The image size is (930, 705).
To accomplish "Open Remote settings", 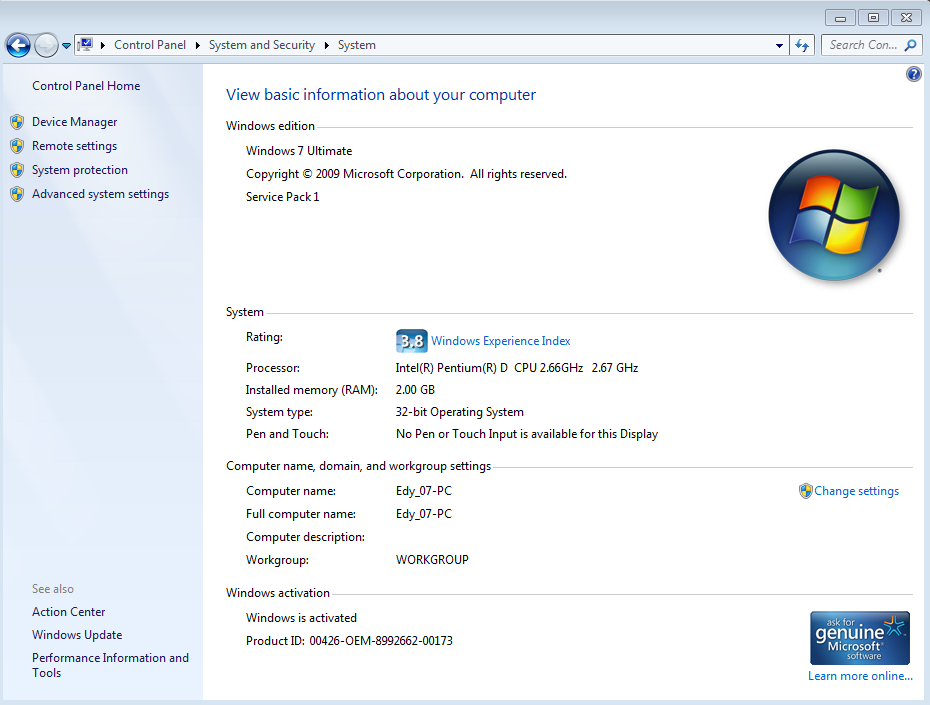I will (75, 146).
